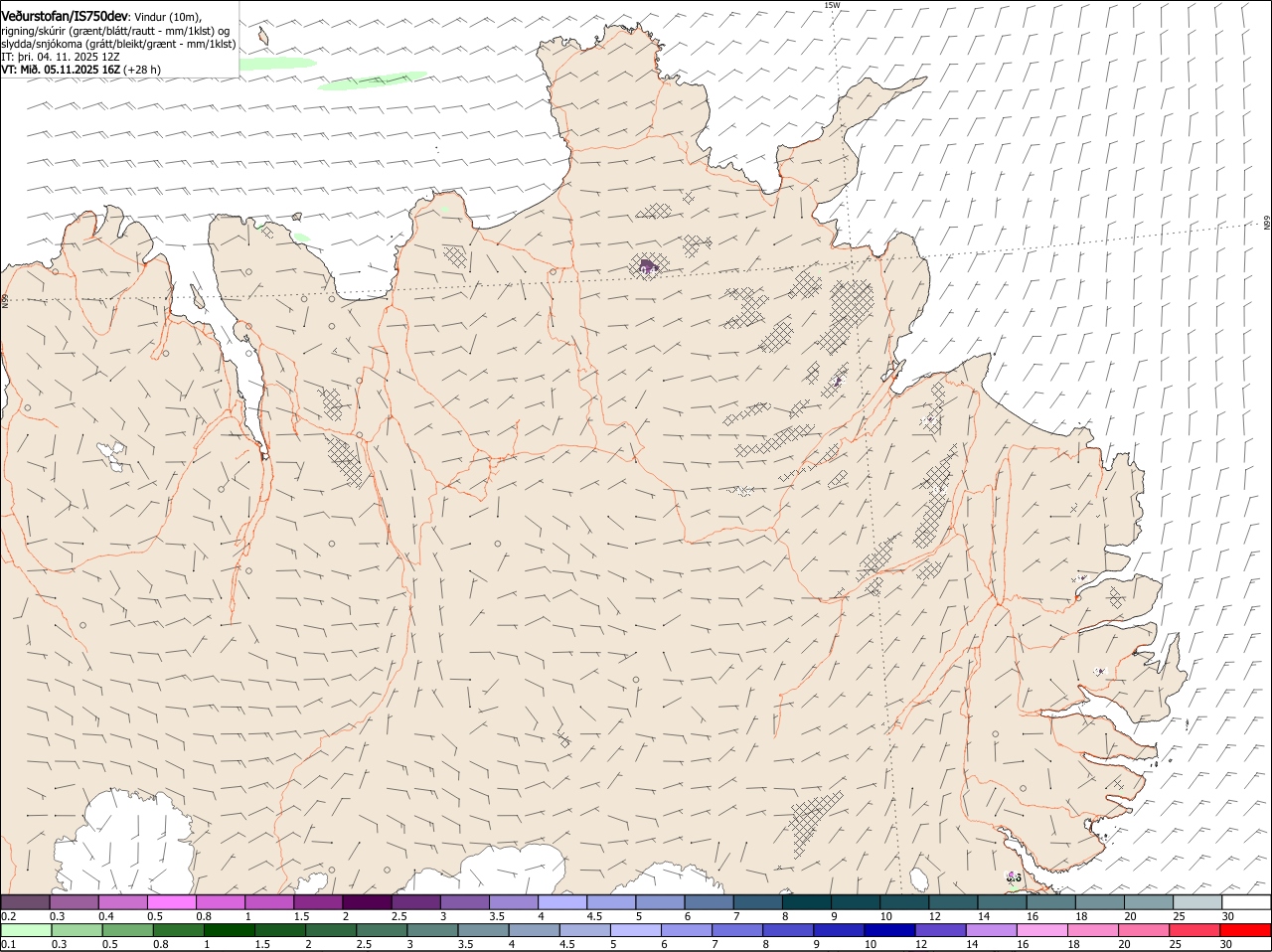This screenshot has width=1272, height=952.
Task: Select the pale lavender swatch labeled 5, lower legend
Action: pyautogui.click(x=636, y=930)
